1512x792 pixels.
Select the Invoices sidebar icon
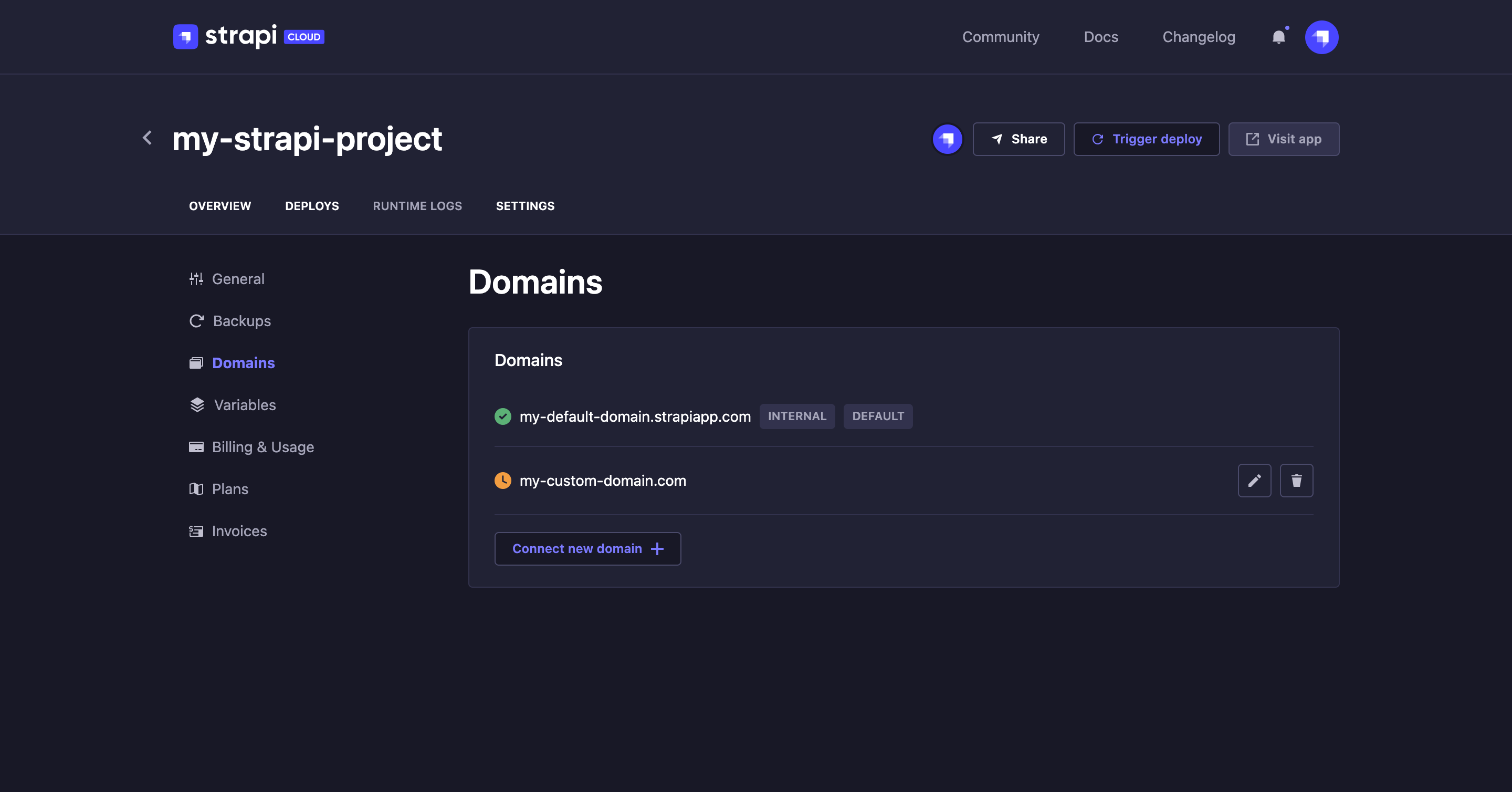coord(197,531)
